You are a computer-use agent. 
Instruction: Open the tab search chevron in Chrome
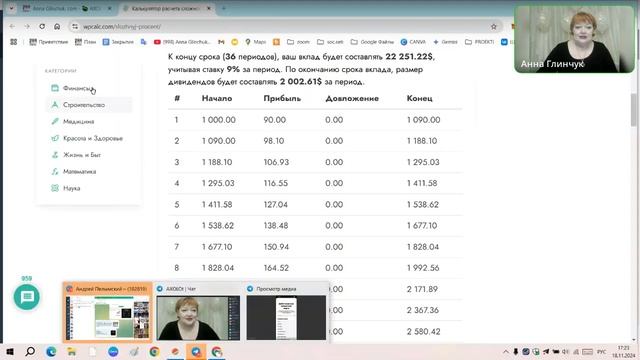11,8
